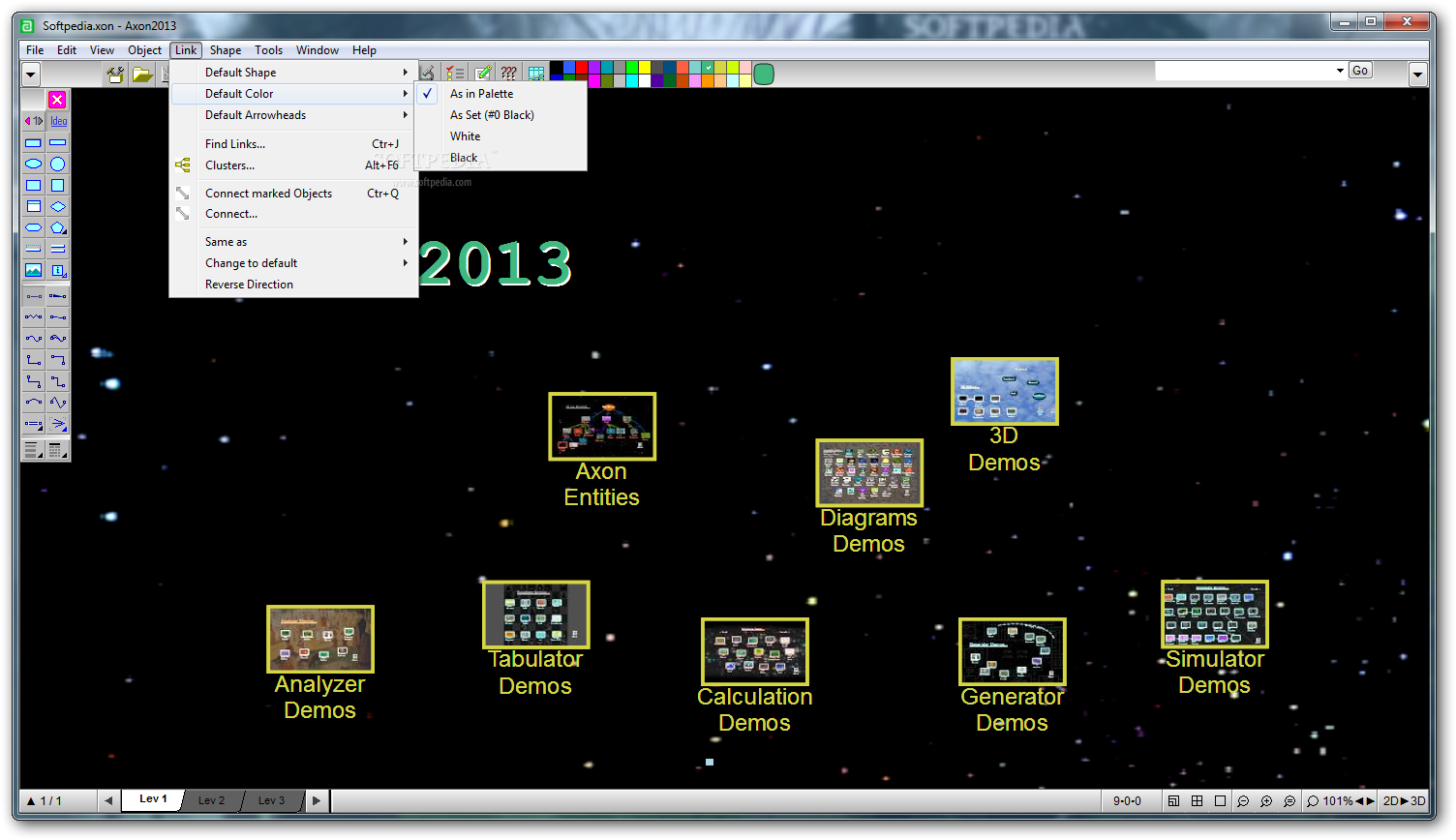Viewport: 1456px width, 840px height.
Task: Expand the Change to default submenu
Action: pos(294,263)
